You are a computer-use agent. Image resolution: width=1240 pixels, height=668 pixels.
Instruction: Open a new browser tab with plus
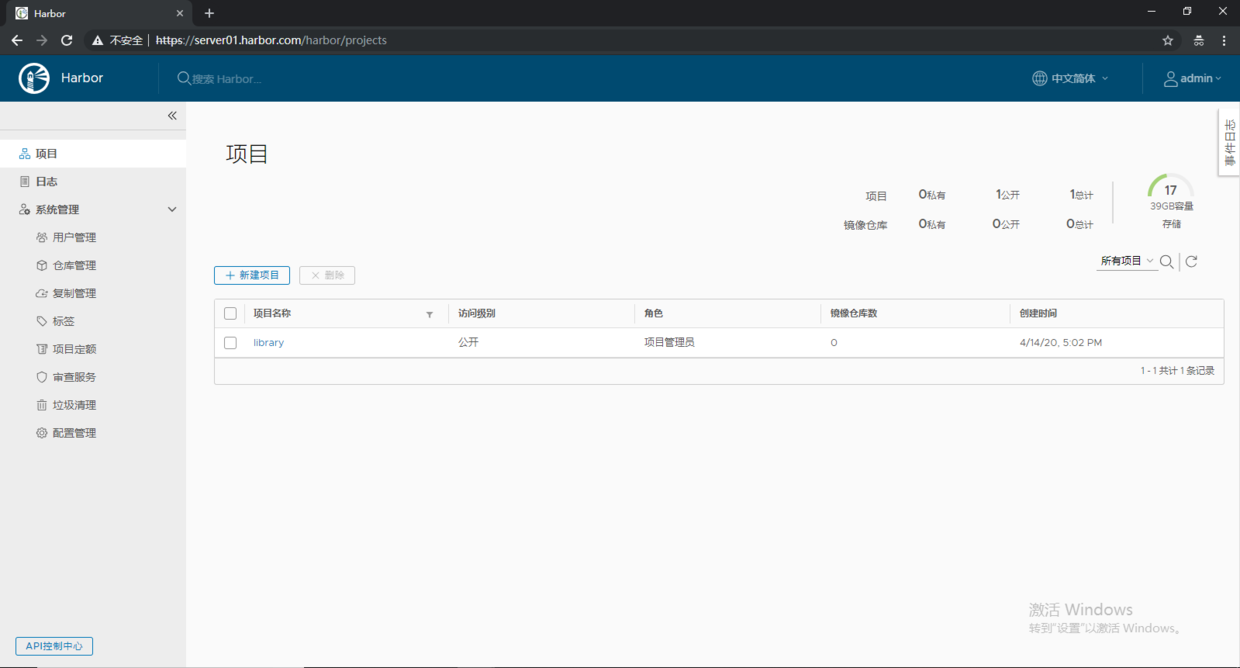(x=209, y=13)
